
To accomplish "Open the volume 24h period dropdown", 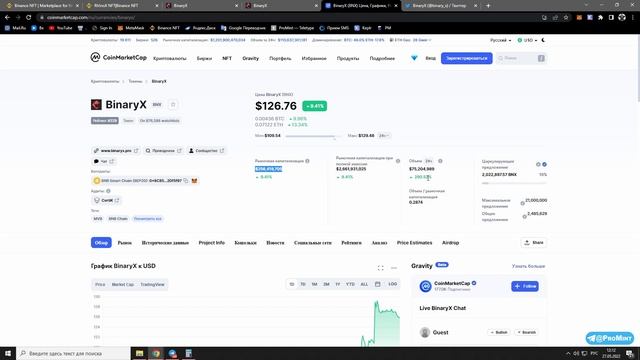I will click(429, 161).
